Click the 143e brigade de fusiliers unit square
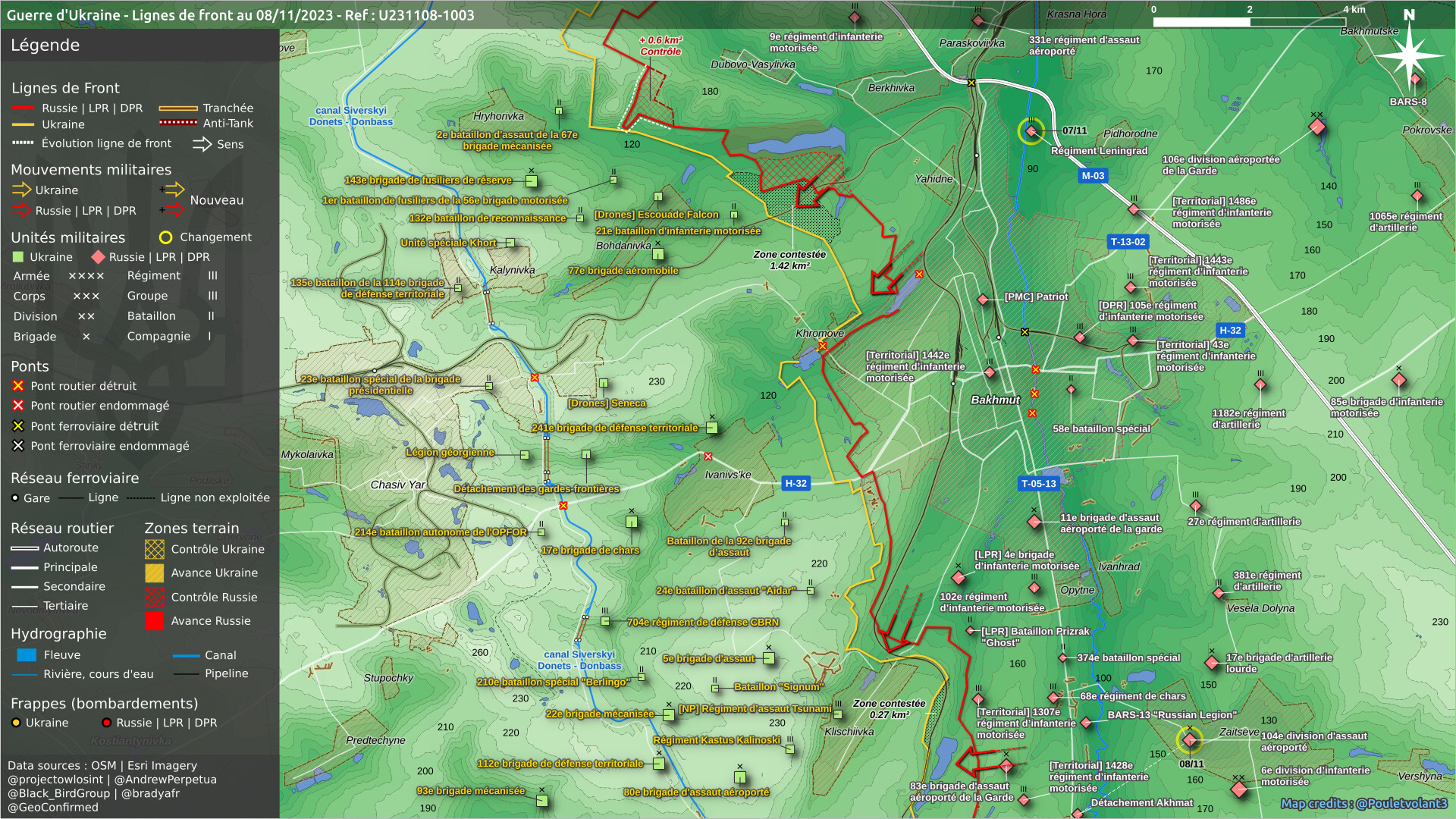The height and width of the screenshot is (819, 1456). point(532,181)
